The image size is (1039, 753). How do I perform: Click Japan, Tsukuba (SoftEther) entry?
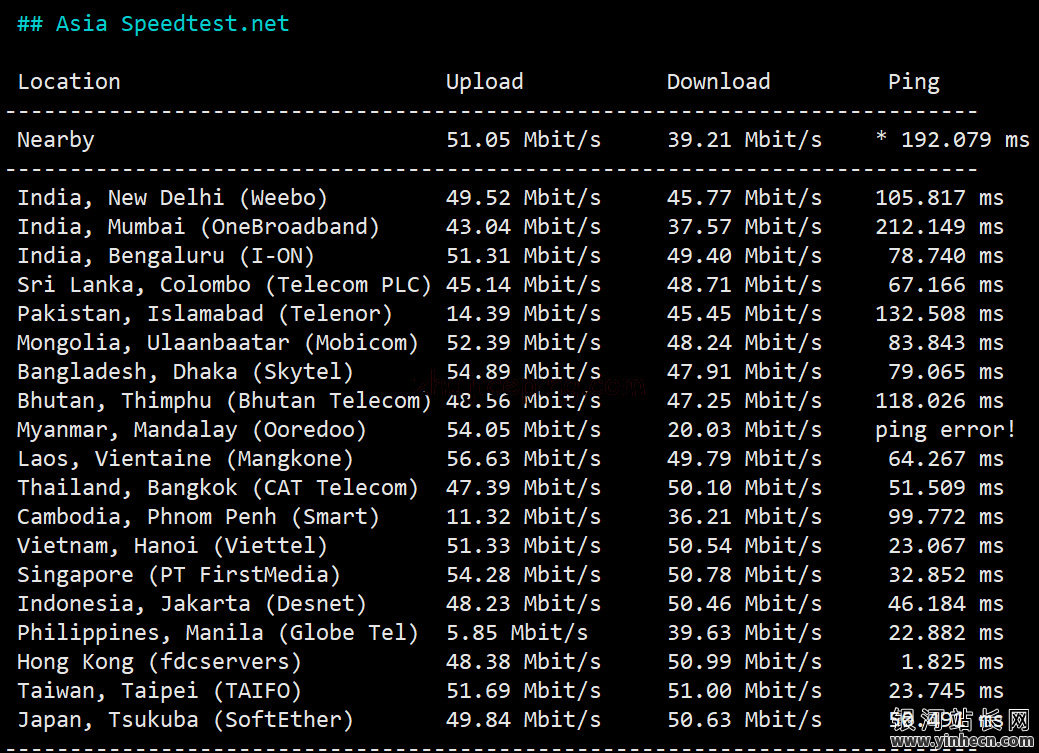coord(185,720)
